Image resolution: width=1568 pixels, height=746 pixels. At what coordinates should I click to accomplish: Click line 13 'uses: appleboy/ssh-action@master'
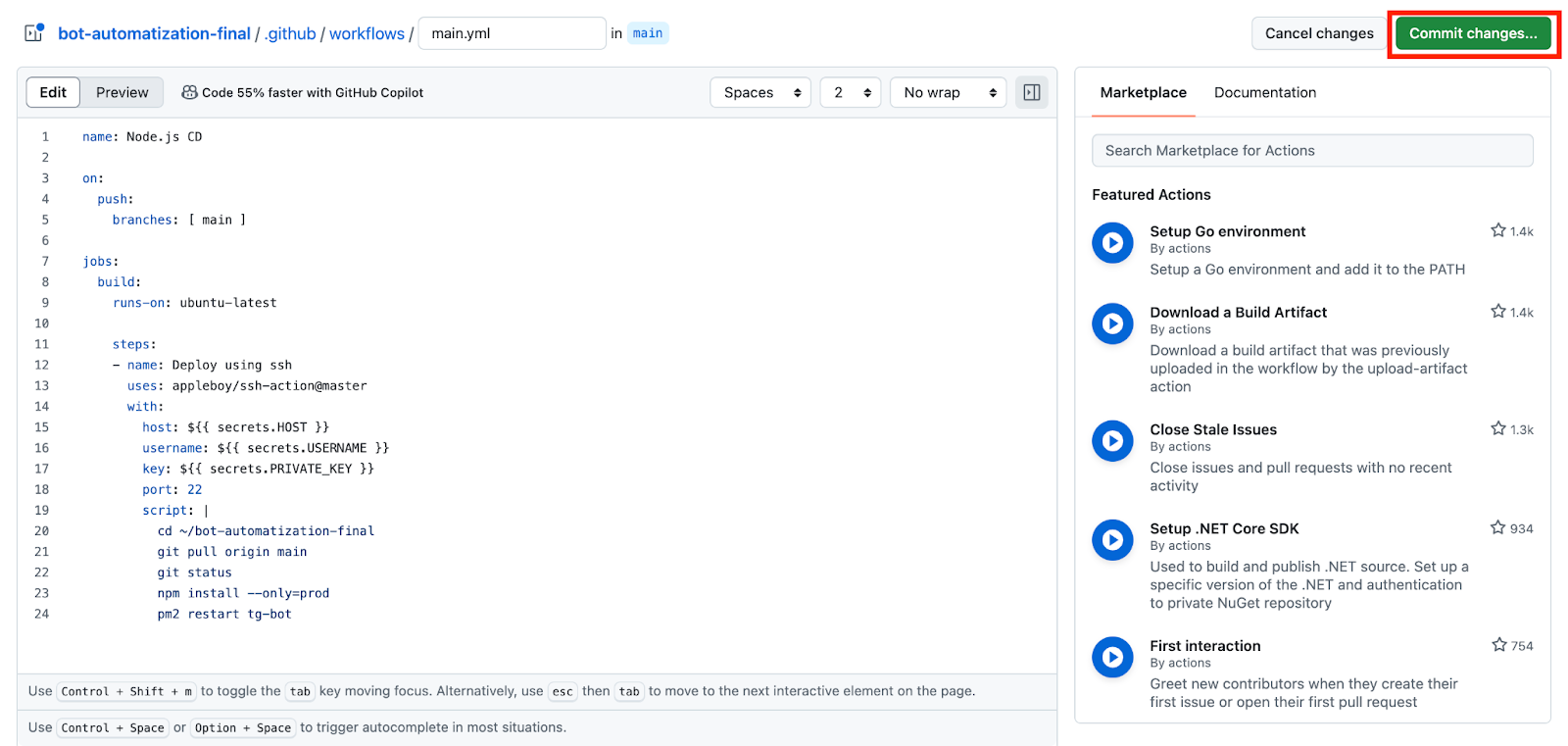click(x=247, y=385)
